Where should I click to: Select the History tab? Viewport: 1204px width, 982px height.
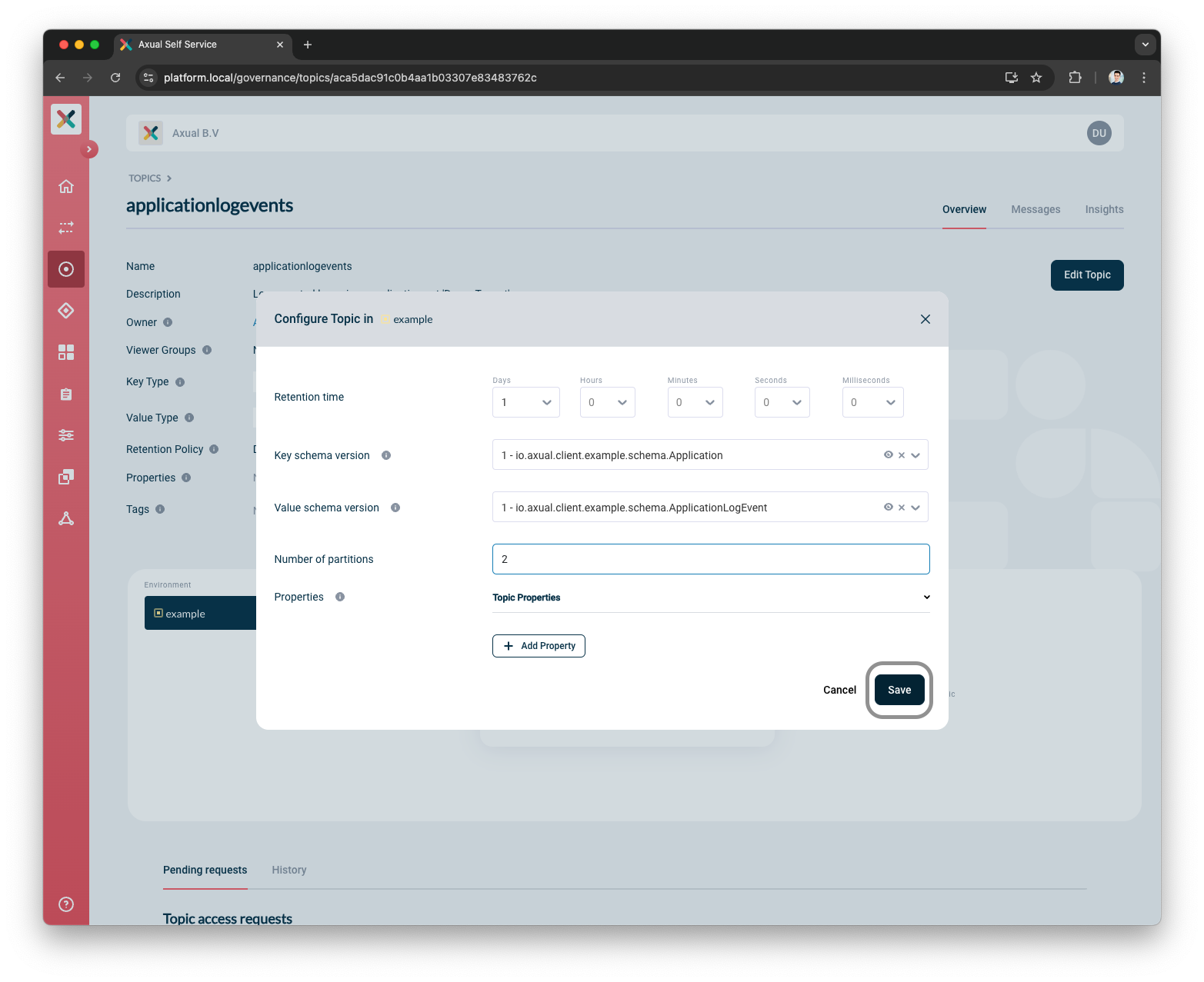[x=289, y=870]
